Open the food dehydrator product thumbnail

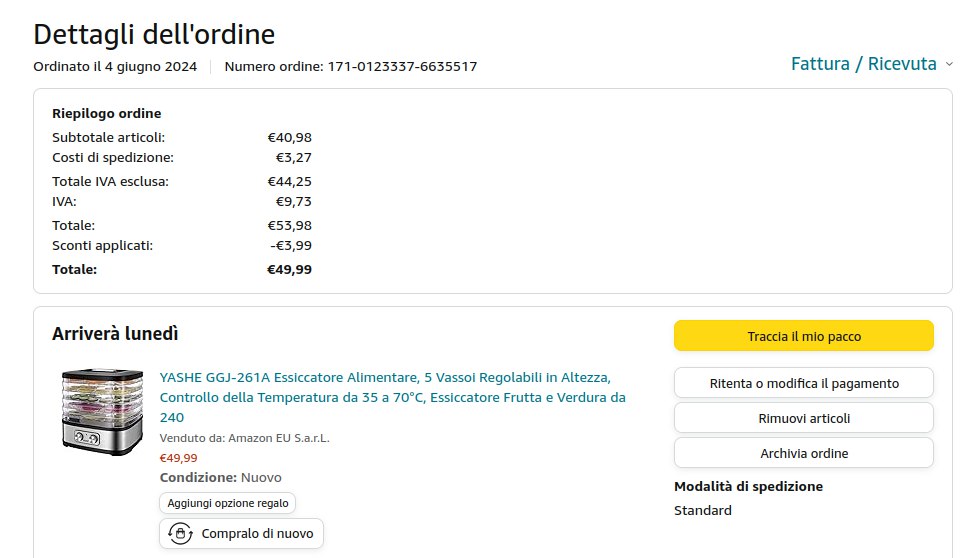102,411
